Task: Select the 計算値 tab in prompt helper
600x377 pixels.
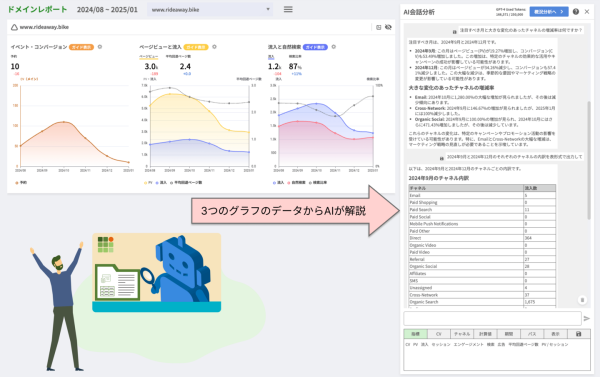Action: tap(485, 334)
